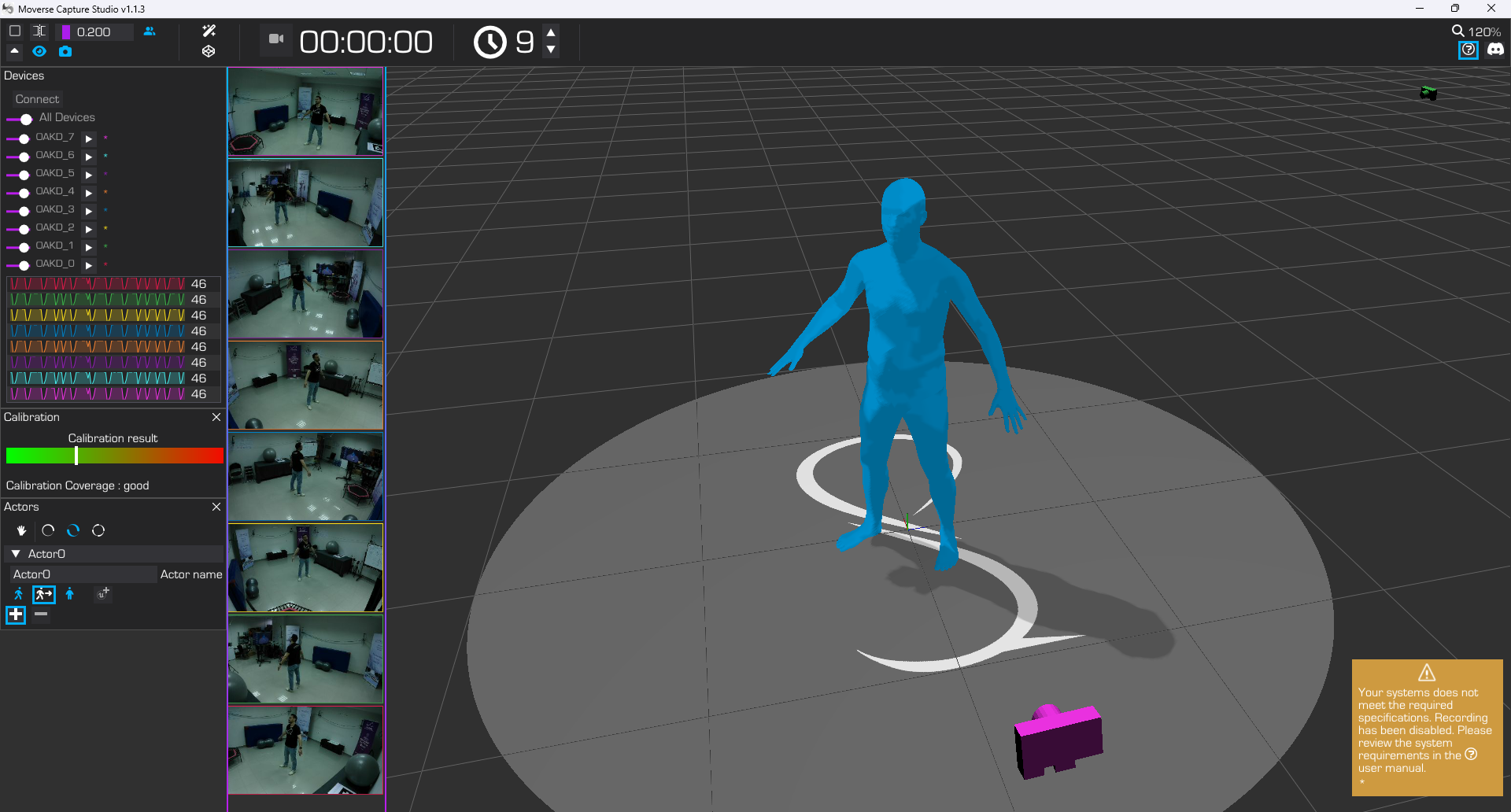1511x812 pixels.
Task: Toggle the OAKD_3 device switch
Action: 18,211
